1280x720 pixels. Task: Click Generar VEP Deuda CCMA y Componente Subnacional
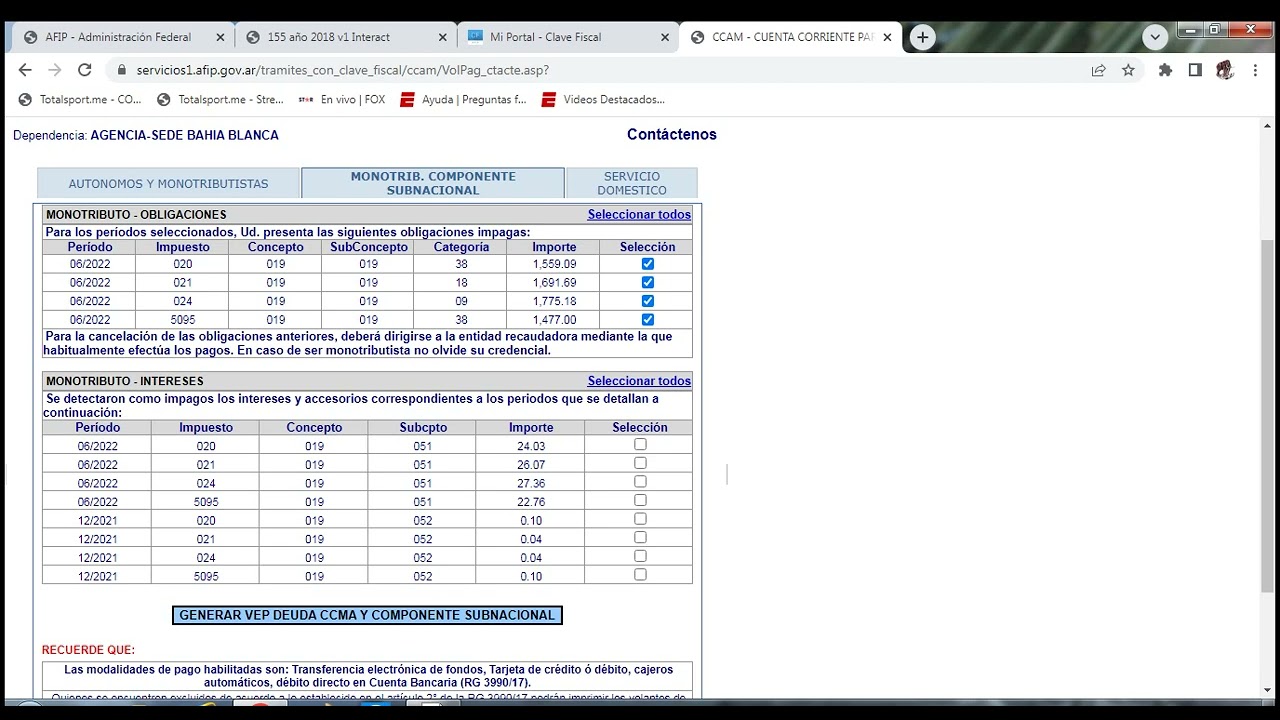coord(367,615)
